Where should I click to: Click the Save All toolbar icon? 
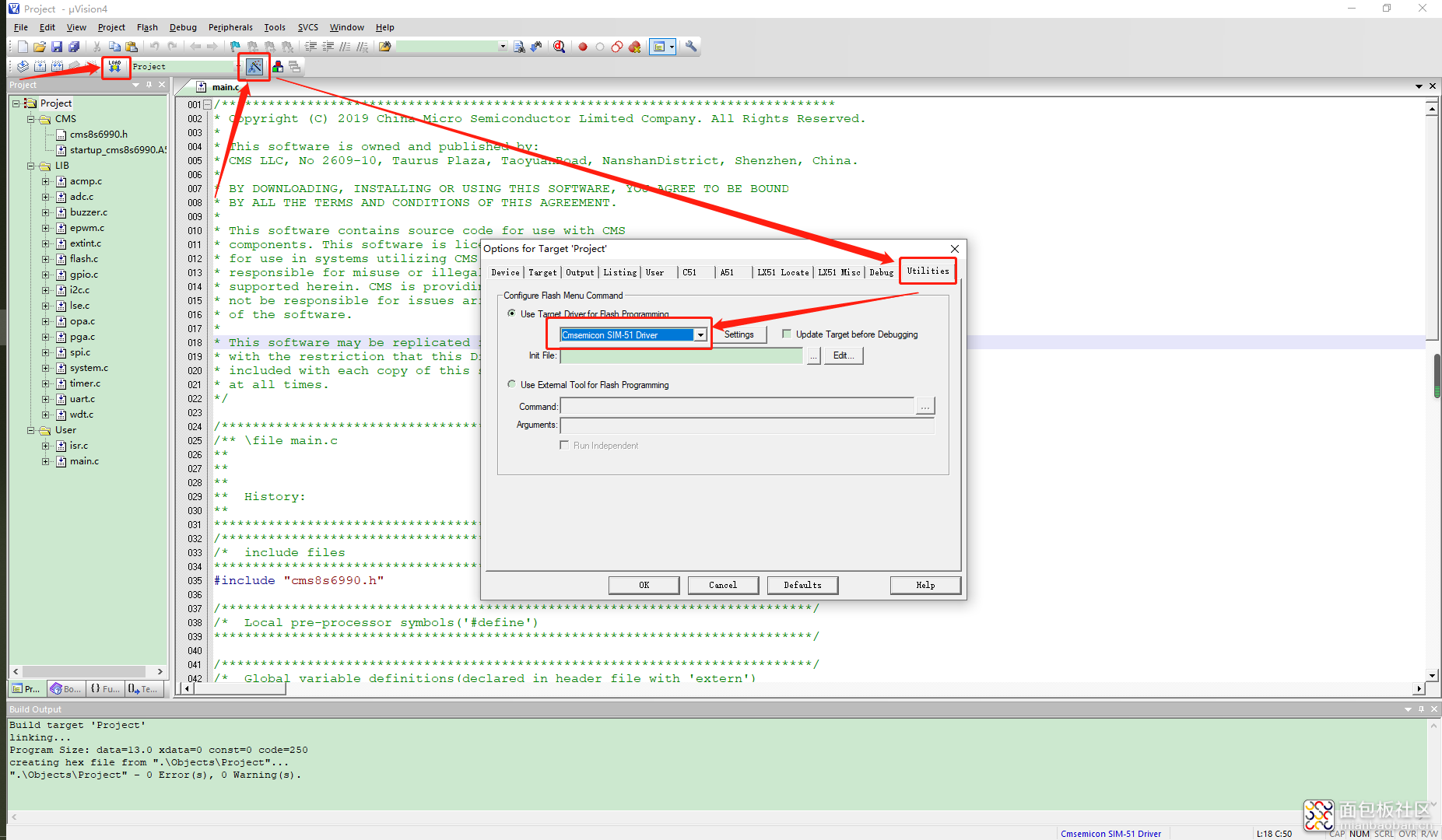point(74,47)
